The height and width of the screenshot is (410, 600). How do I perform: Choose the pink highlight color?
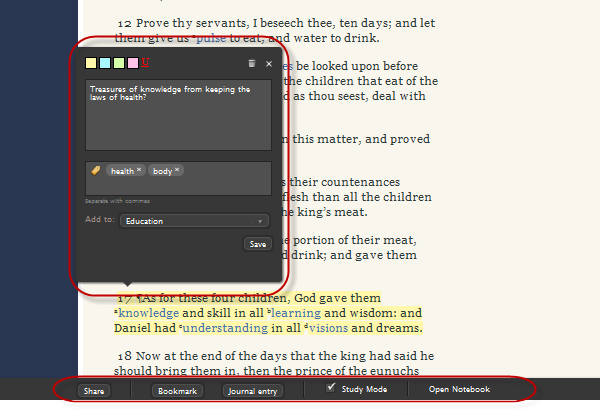click(132, 63)
